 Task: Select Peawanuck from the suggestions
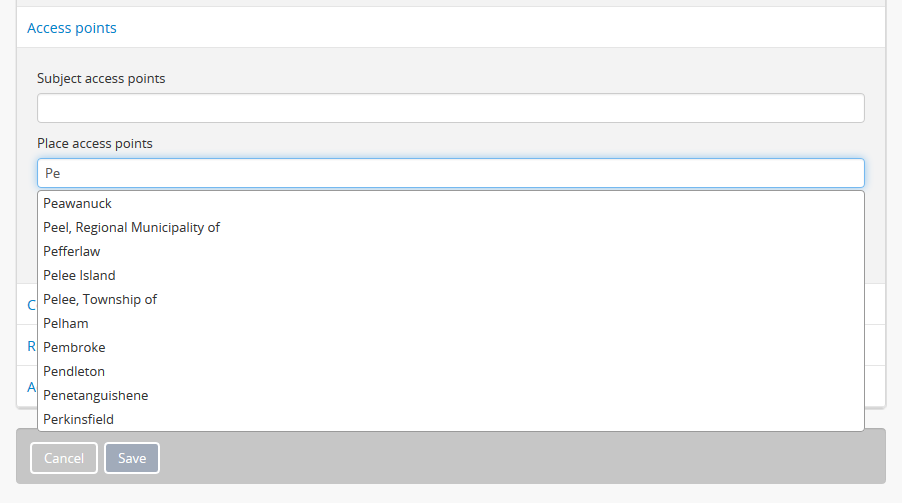[x=78, y=203]
